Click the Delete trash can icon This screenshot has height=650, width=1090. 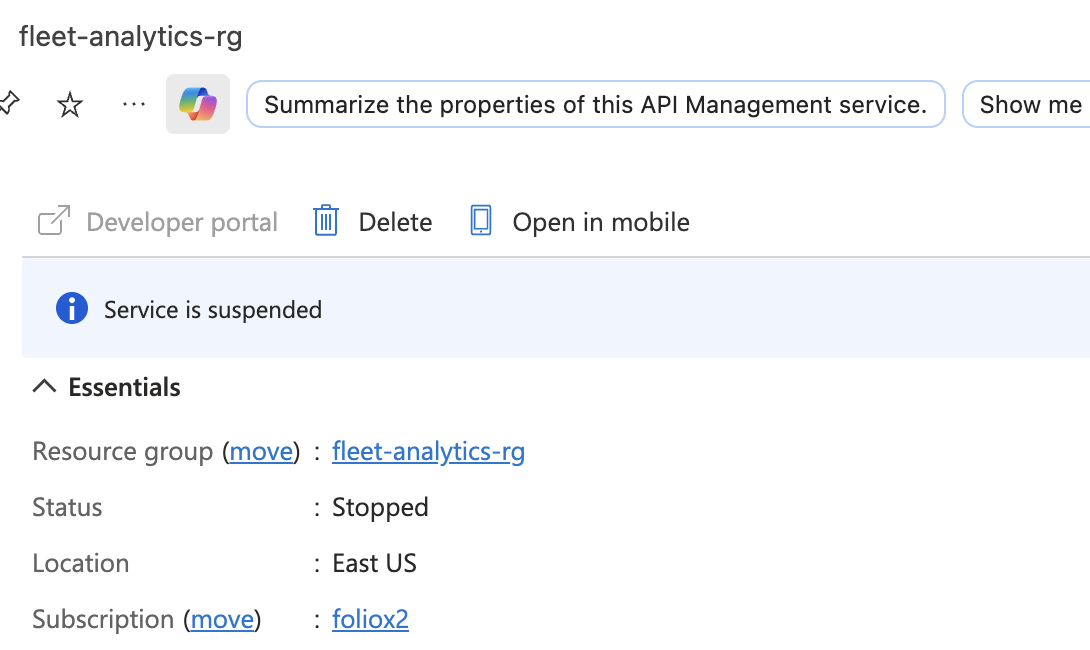325,221
